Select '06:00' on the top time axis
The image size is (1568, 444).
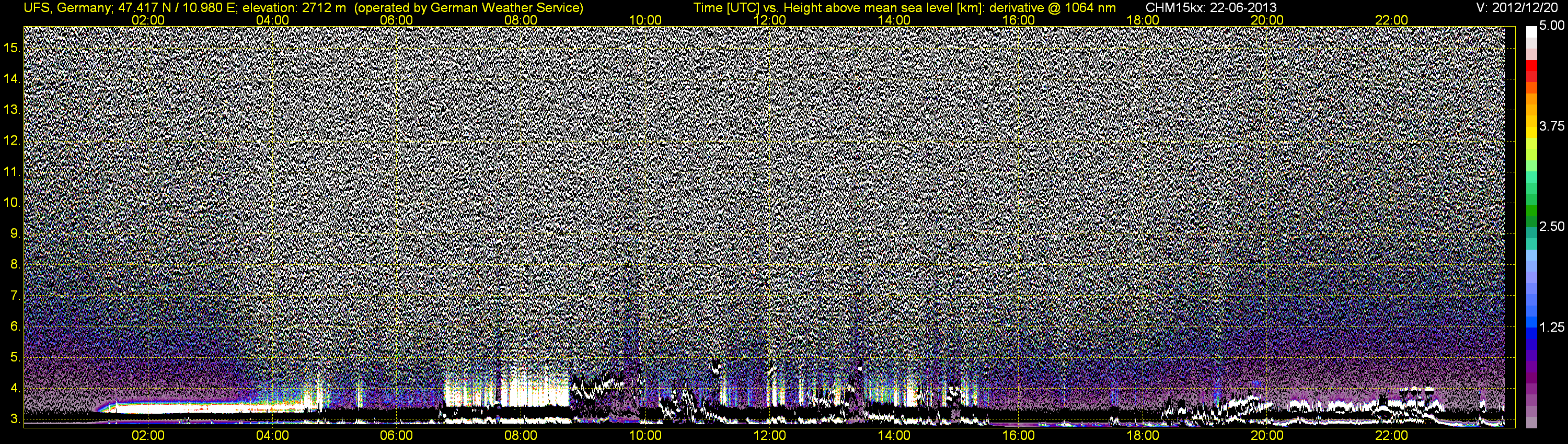click(396, 20)
